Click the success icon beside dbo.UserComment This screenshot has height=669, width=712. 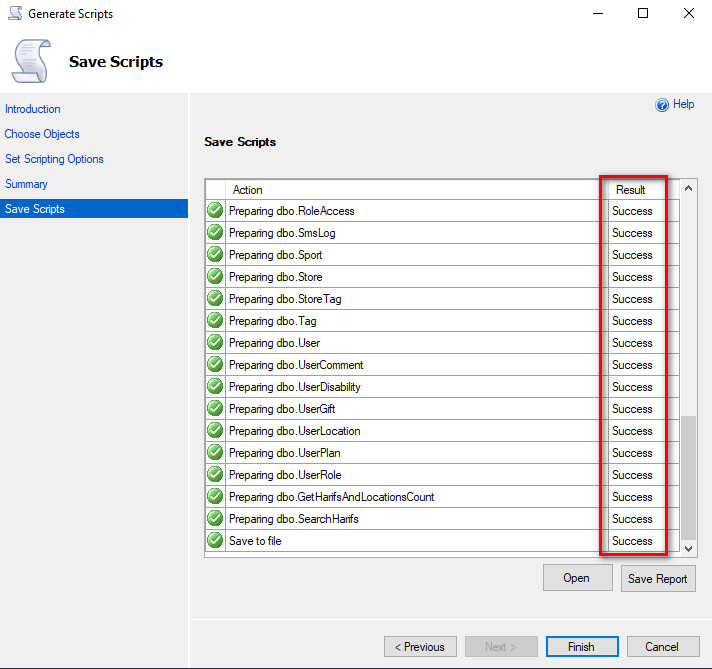tap(215, 364)
